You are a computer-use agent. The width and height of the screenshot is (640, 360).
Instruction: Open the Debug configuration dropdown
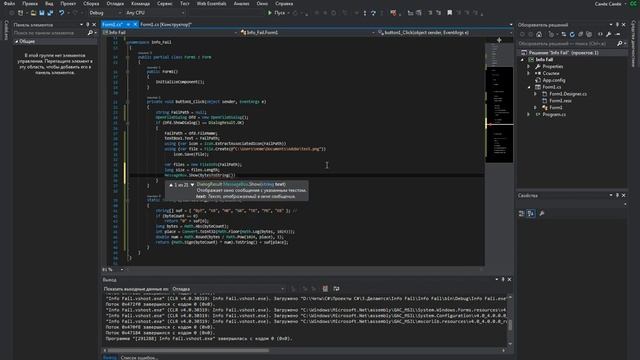[x=105, y=13]
